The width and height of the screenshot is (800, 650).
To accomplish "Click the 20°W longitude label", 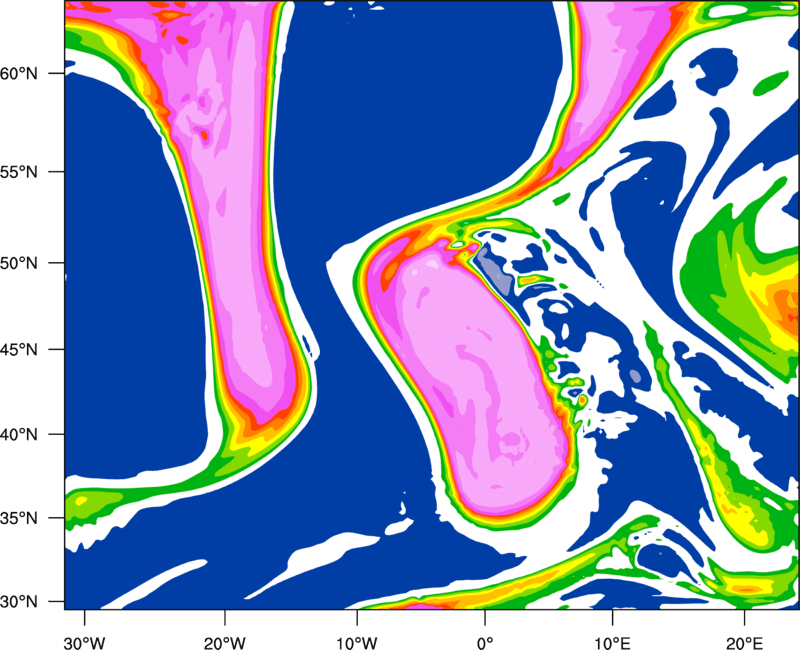I will [x=225, y=643].
